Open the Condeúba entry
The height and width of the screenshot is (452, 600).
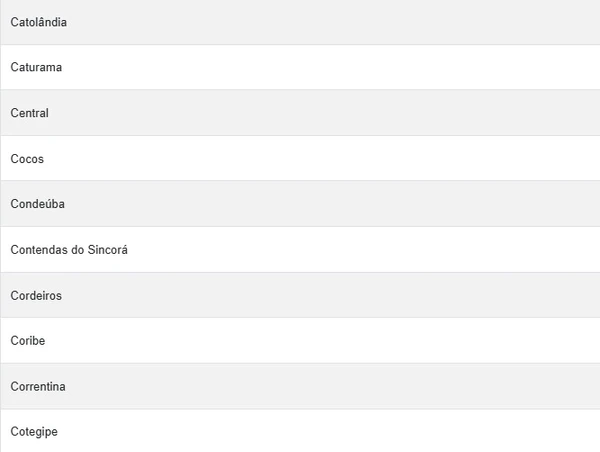(300, 204)
